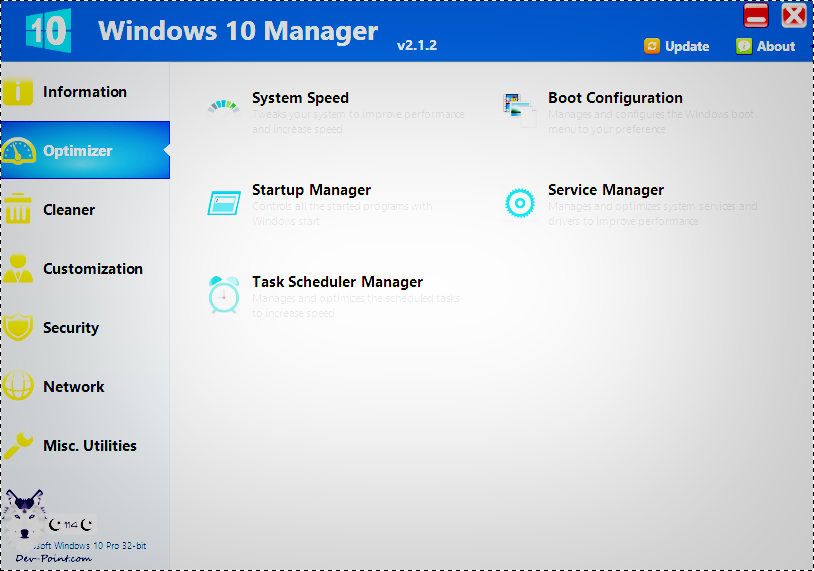
Task: Go to the Customization section
Action: (x=93, y=269)
